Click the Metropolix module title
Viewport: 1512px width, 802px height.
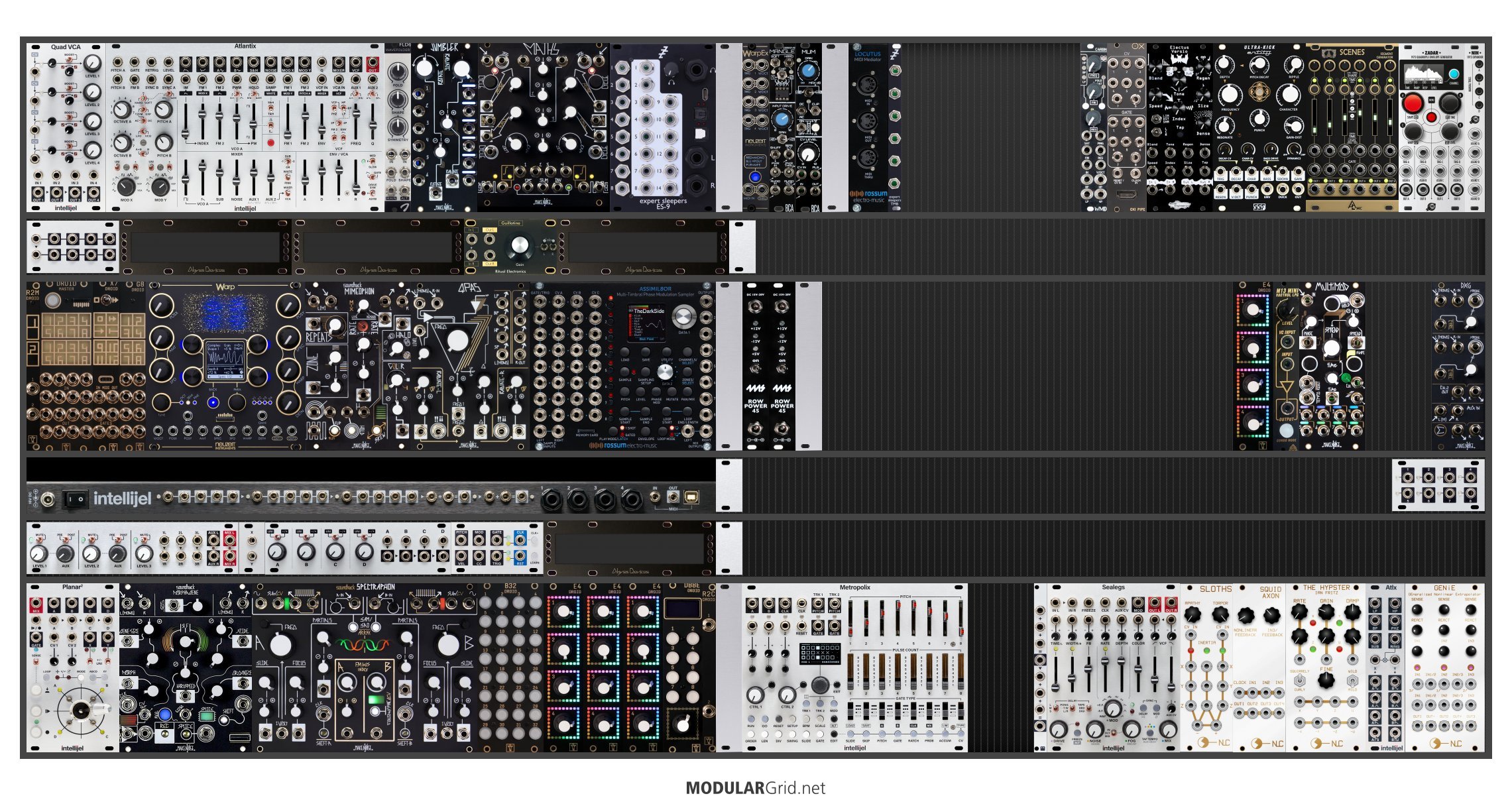click(855, 587)
